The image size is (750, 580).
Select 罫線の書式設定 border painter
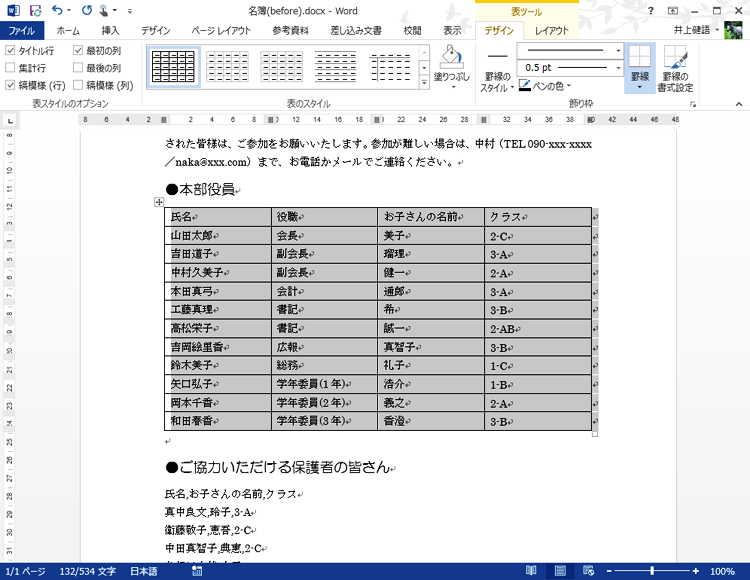675,68
